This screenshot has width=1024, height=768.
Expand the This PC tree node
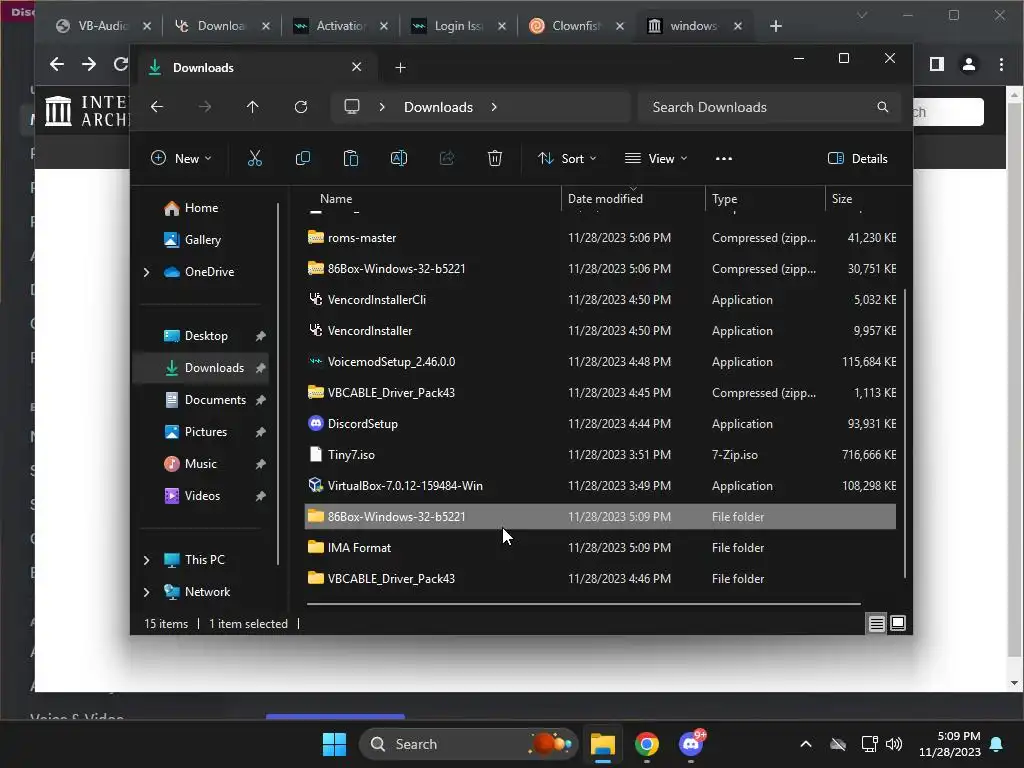[x=146, y=560]
